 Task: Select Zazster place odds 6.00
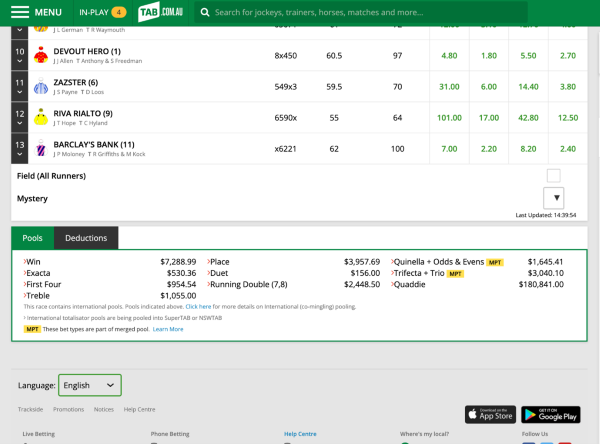point(489,87)
